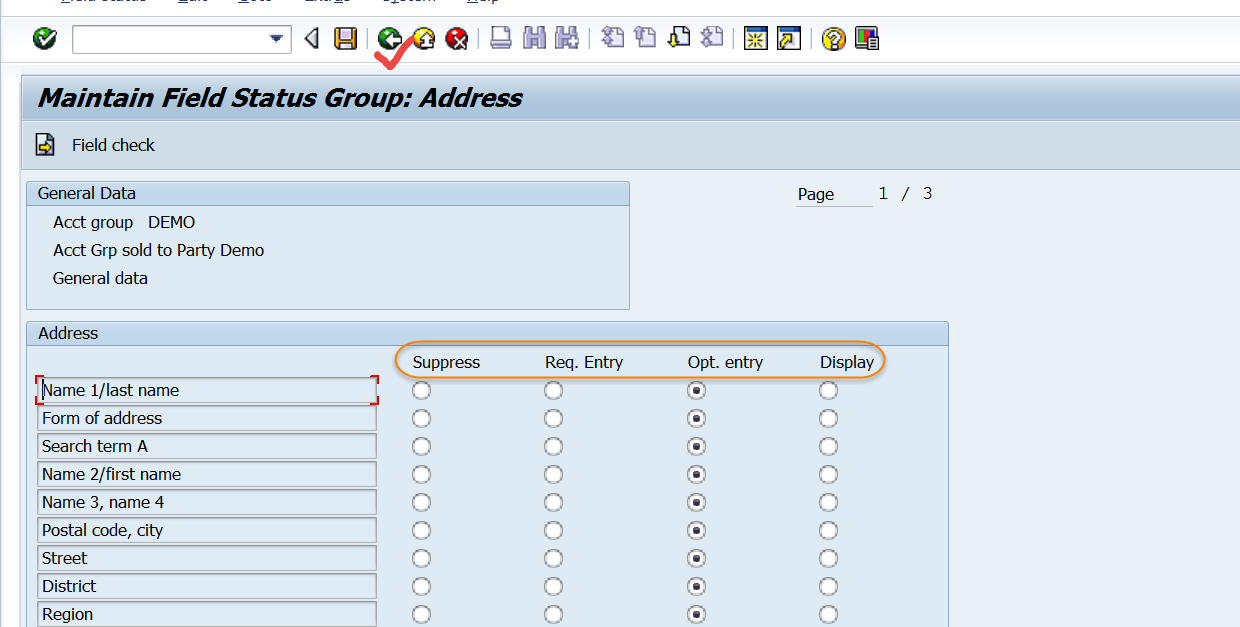Viewport: 1240px width, 627px height.
Task: Open the System menu
Action: [x=409, y=2]
